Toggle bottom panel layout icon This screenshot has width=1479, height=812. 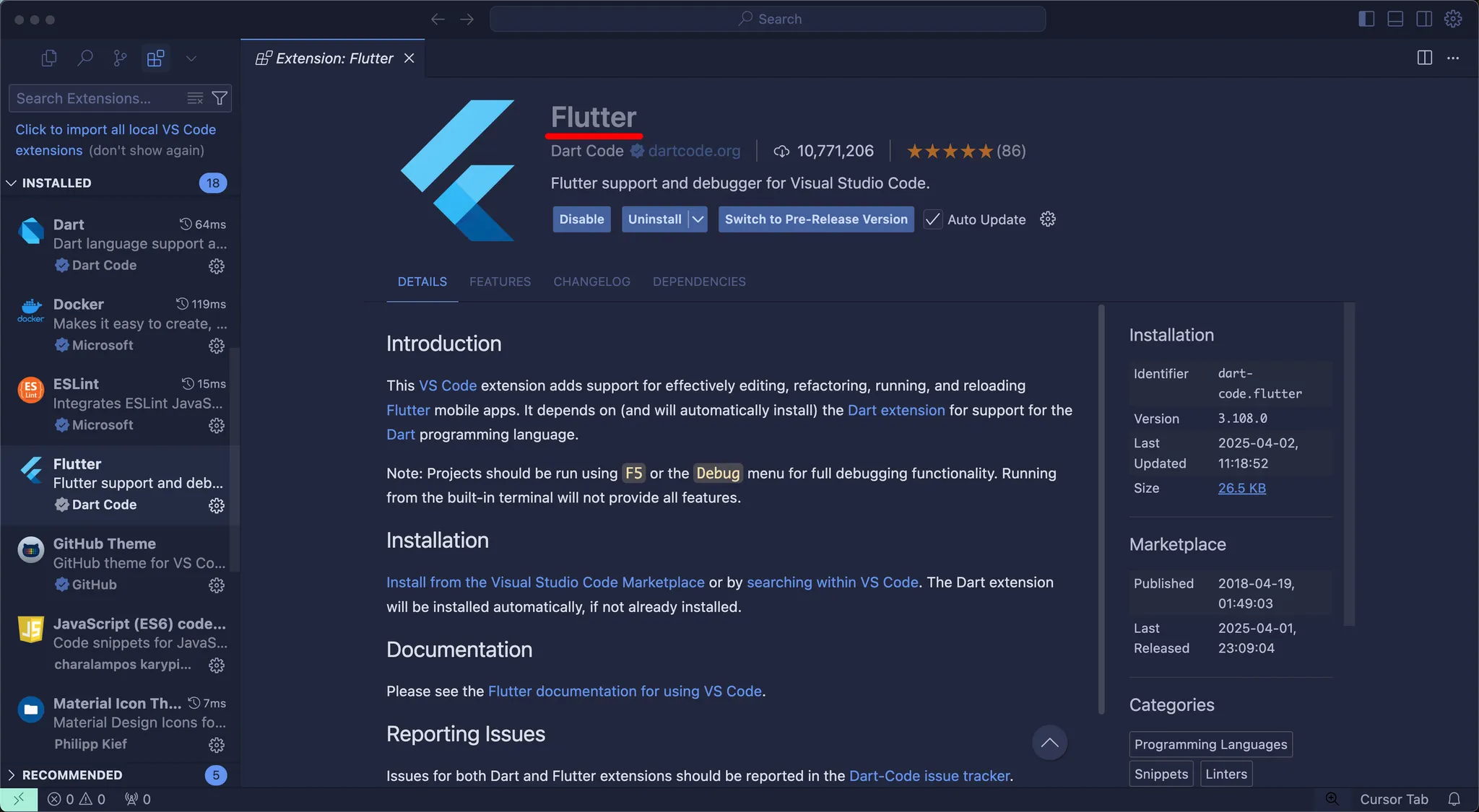coord(1395,19)
